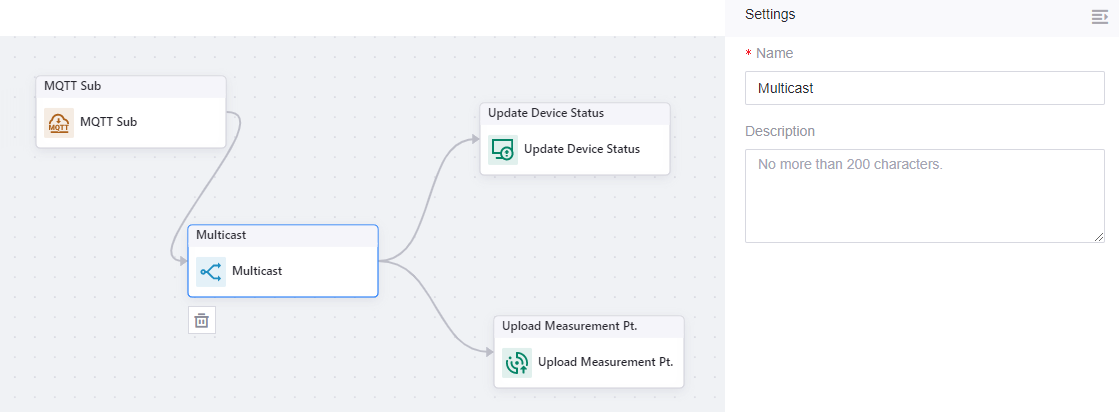This screenshot has width=1119, height=412.
Task: Select the MQTT Sub node title bar
Action: click(x=130, y=86)
